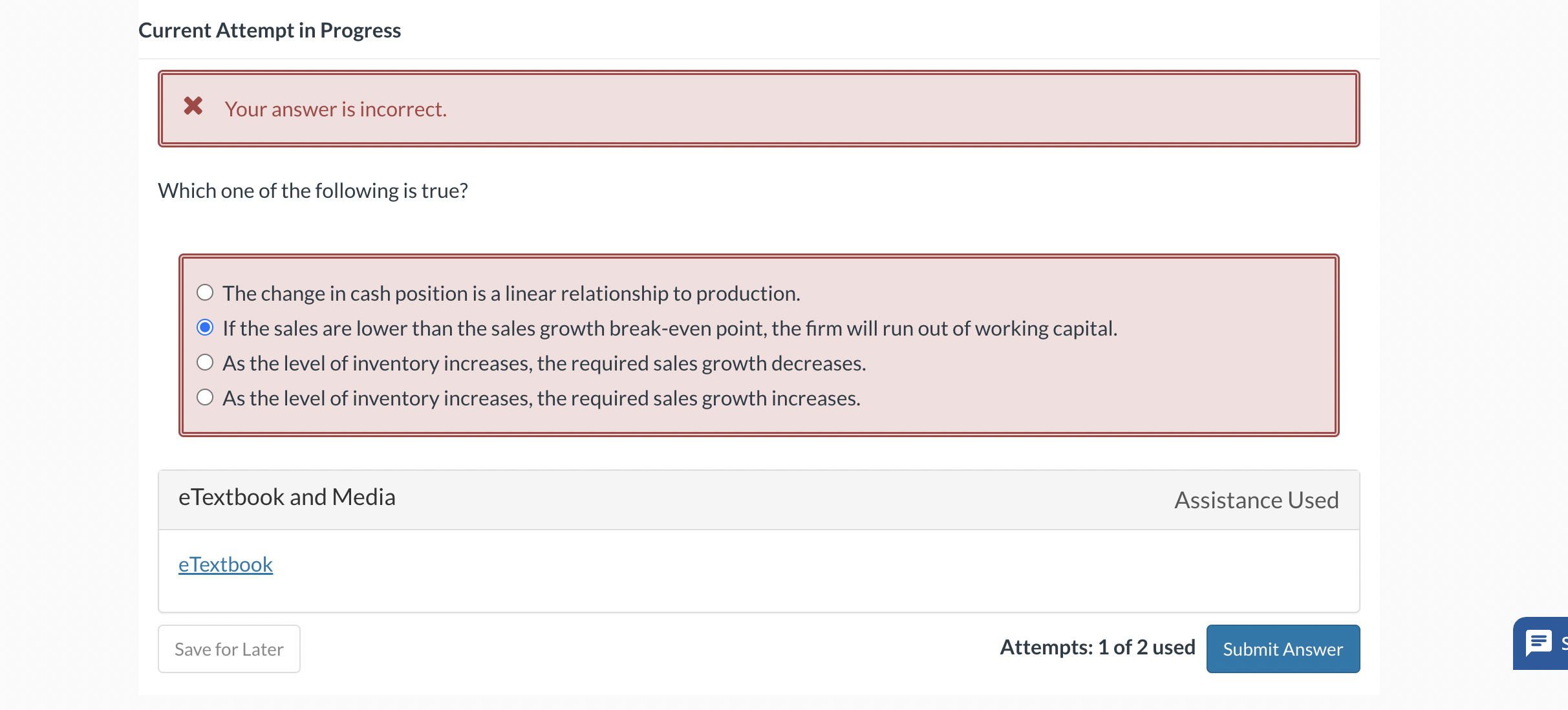
Task: Select the option about sales growth break-even point
Action: click(205, 327)
